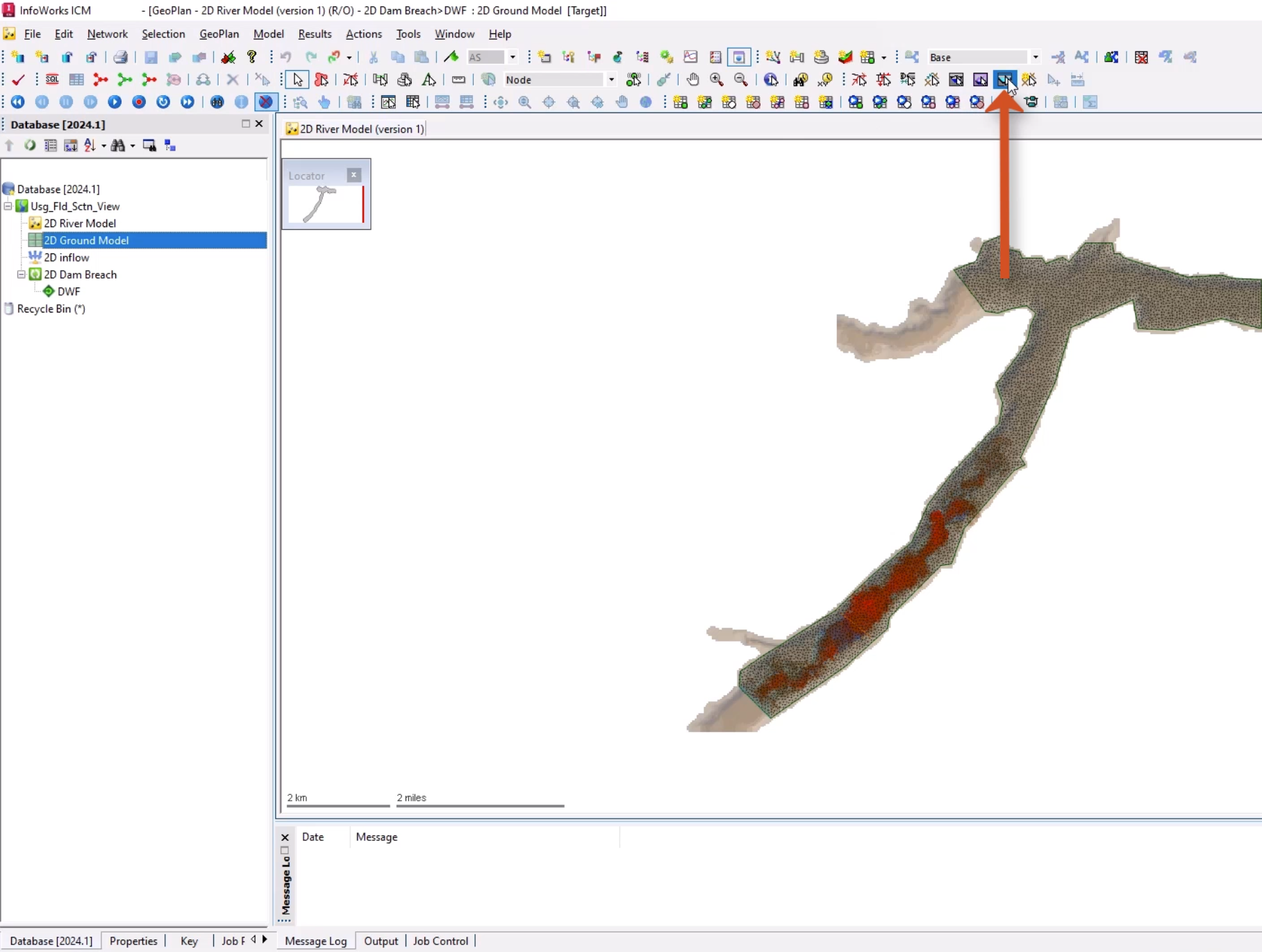Select the arrow pointer select tool
Screen dimensions: 1262x952
(x=298, y=80)
